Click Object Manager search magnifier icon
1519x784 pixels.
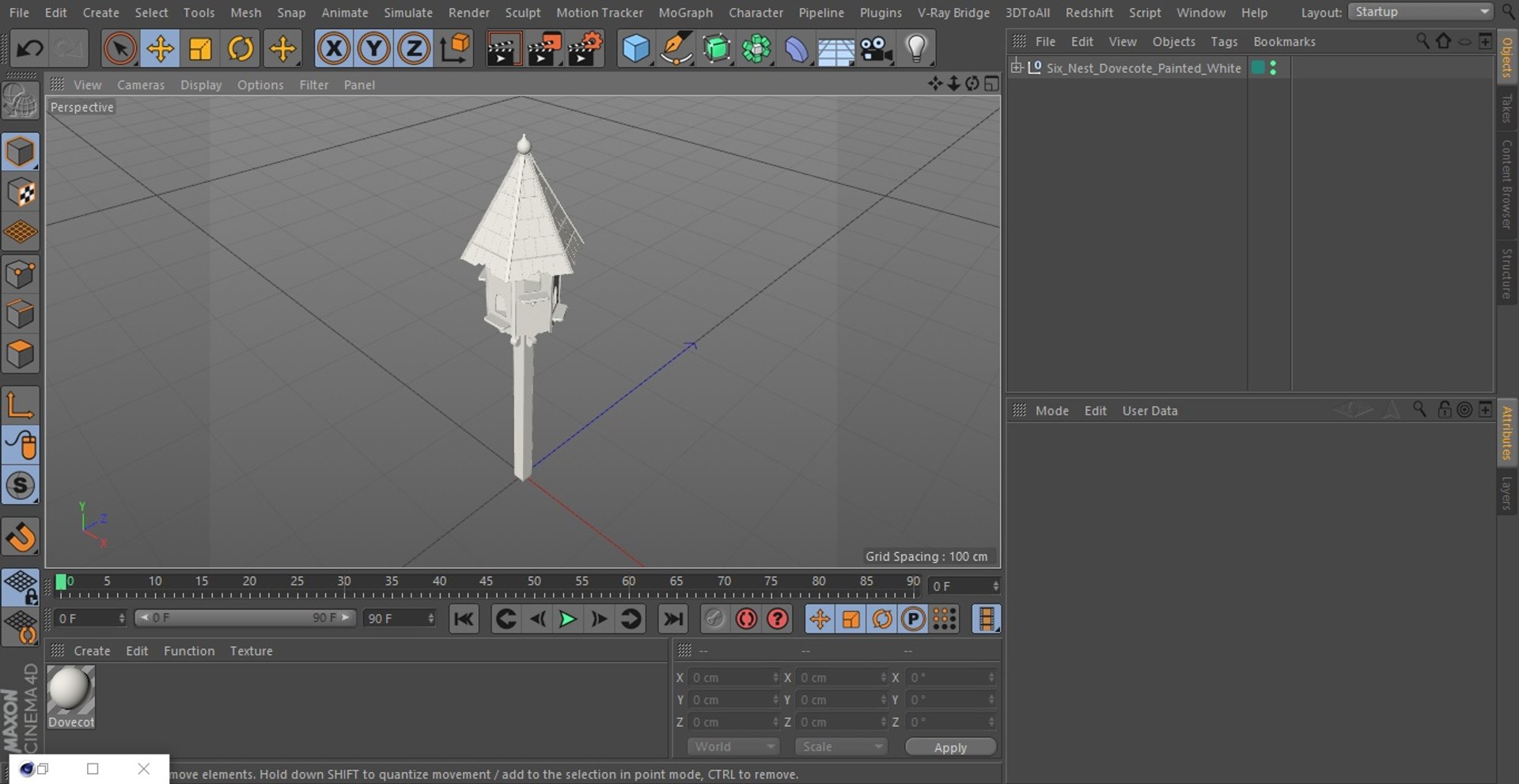click(1422, 41)
